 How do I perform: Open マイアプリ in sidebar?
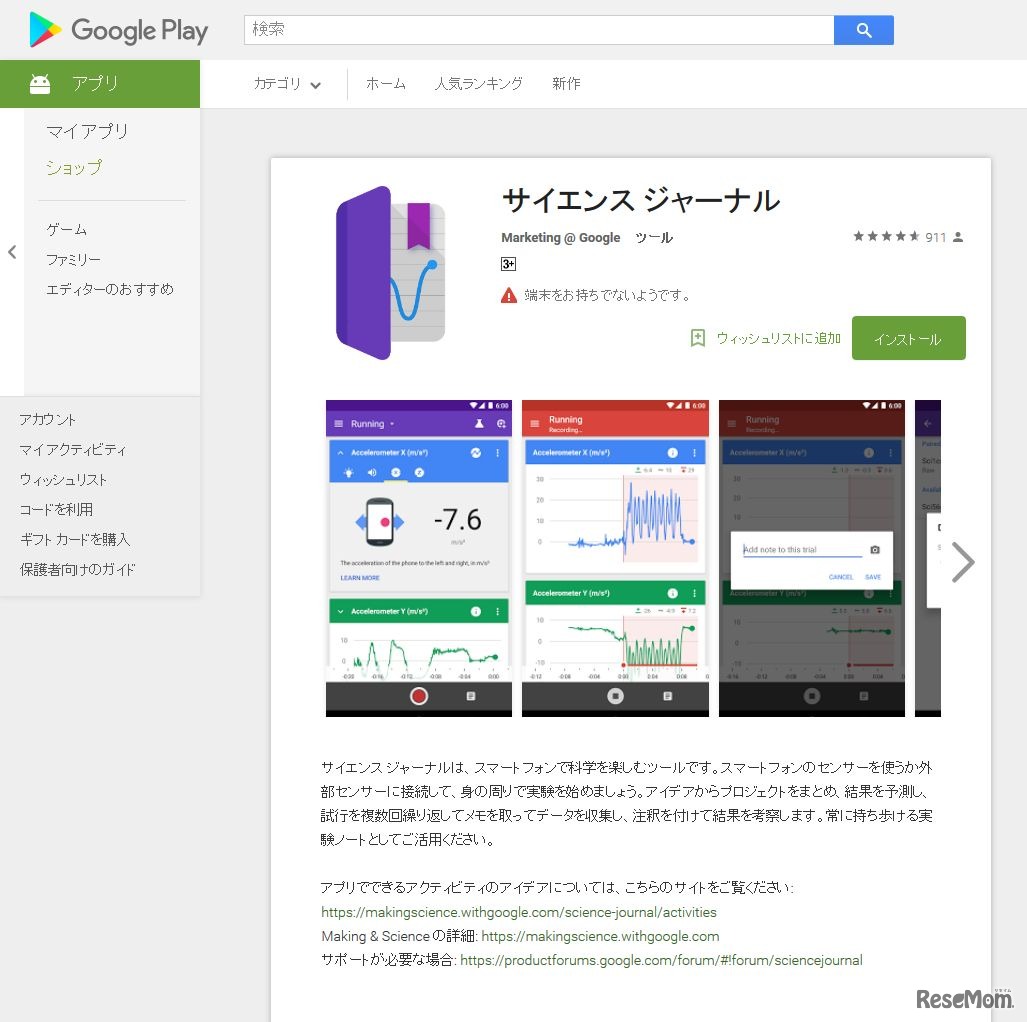tap(87, 131)
